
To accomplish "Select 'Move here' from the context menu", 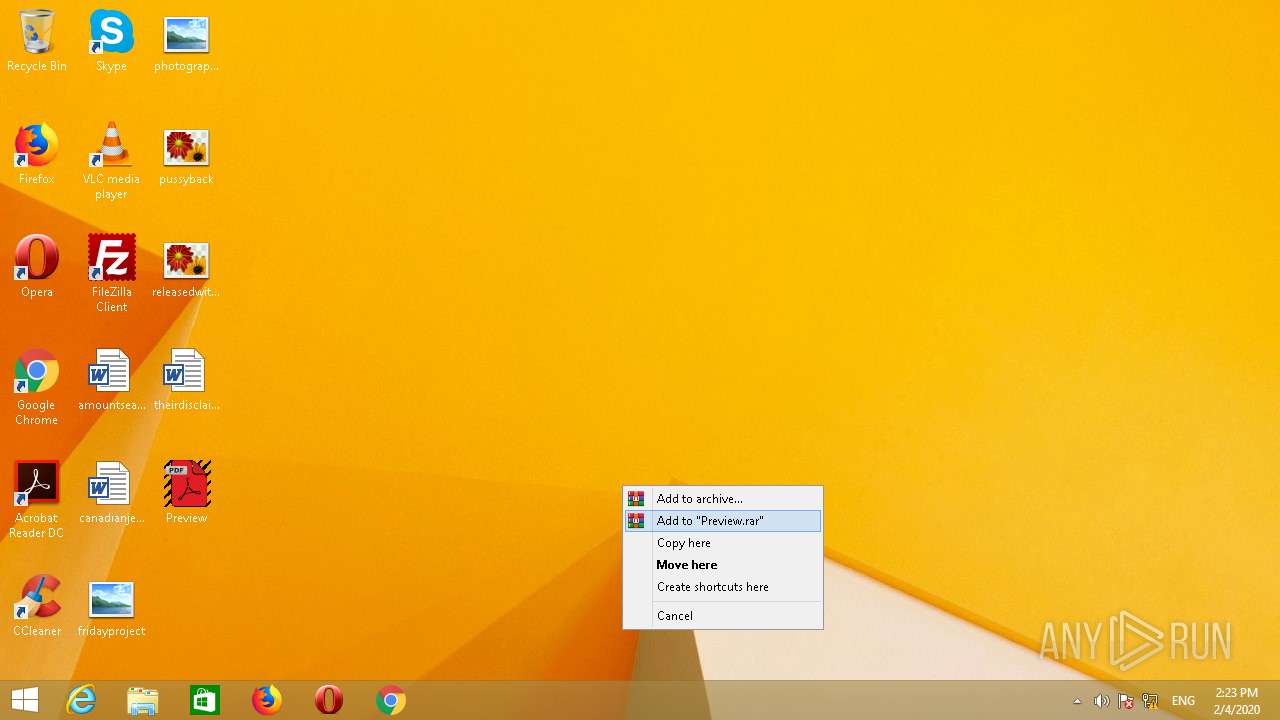I will [722, 565].
